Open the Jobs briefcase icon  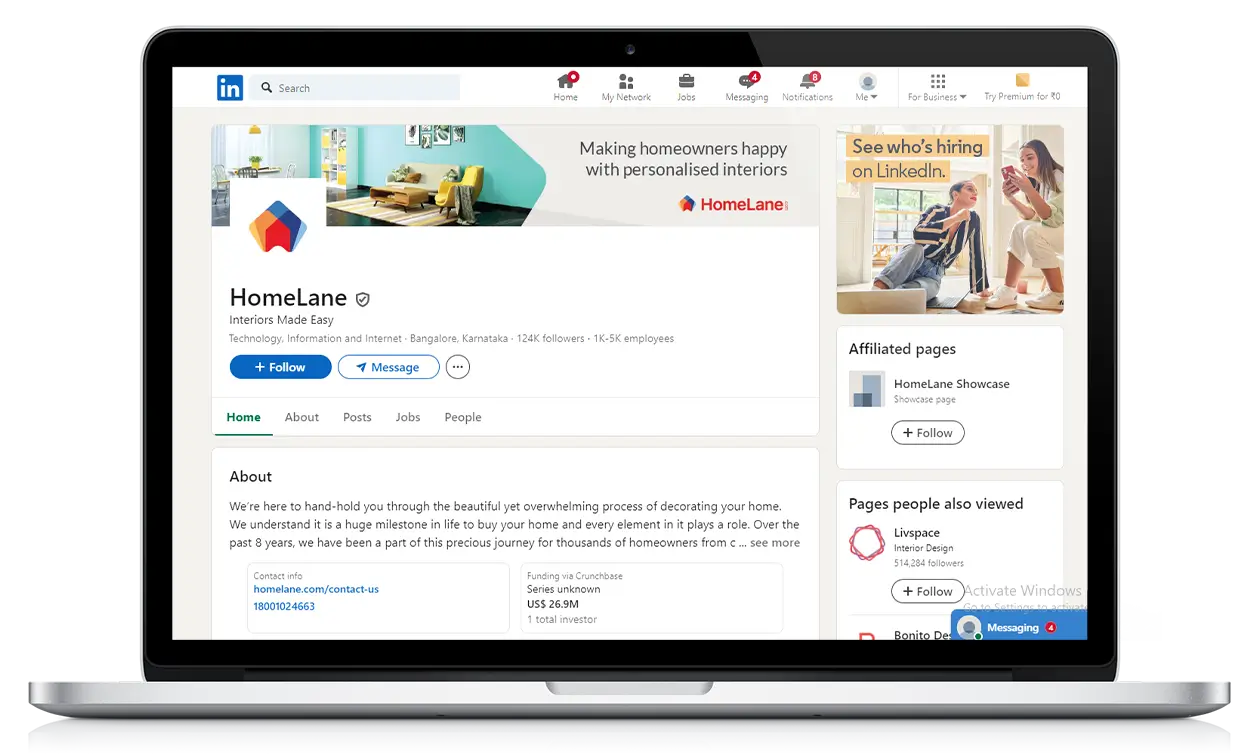(686, 82)
